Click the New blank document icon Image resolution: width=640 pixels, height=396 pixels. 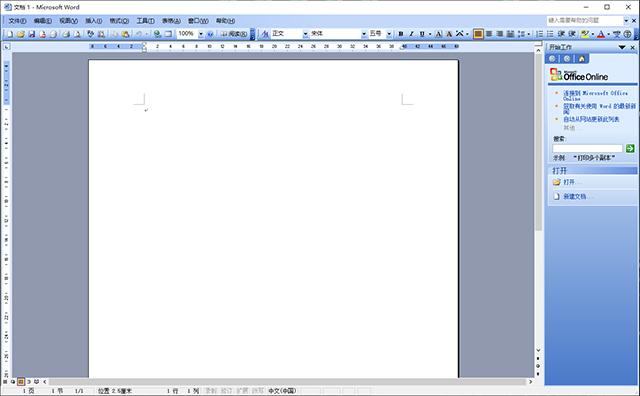[10, 34]
